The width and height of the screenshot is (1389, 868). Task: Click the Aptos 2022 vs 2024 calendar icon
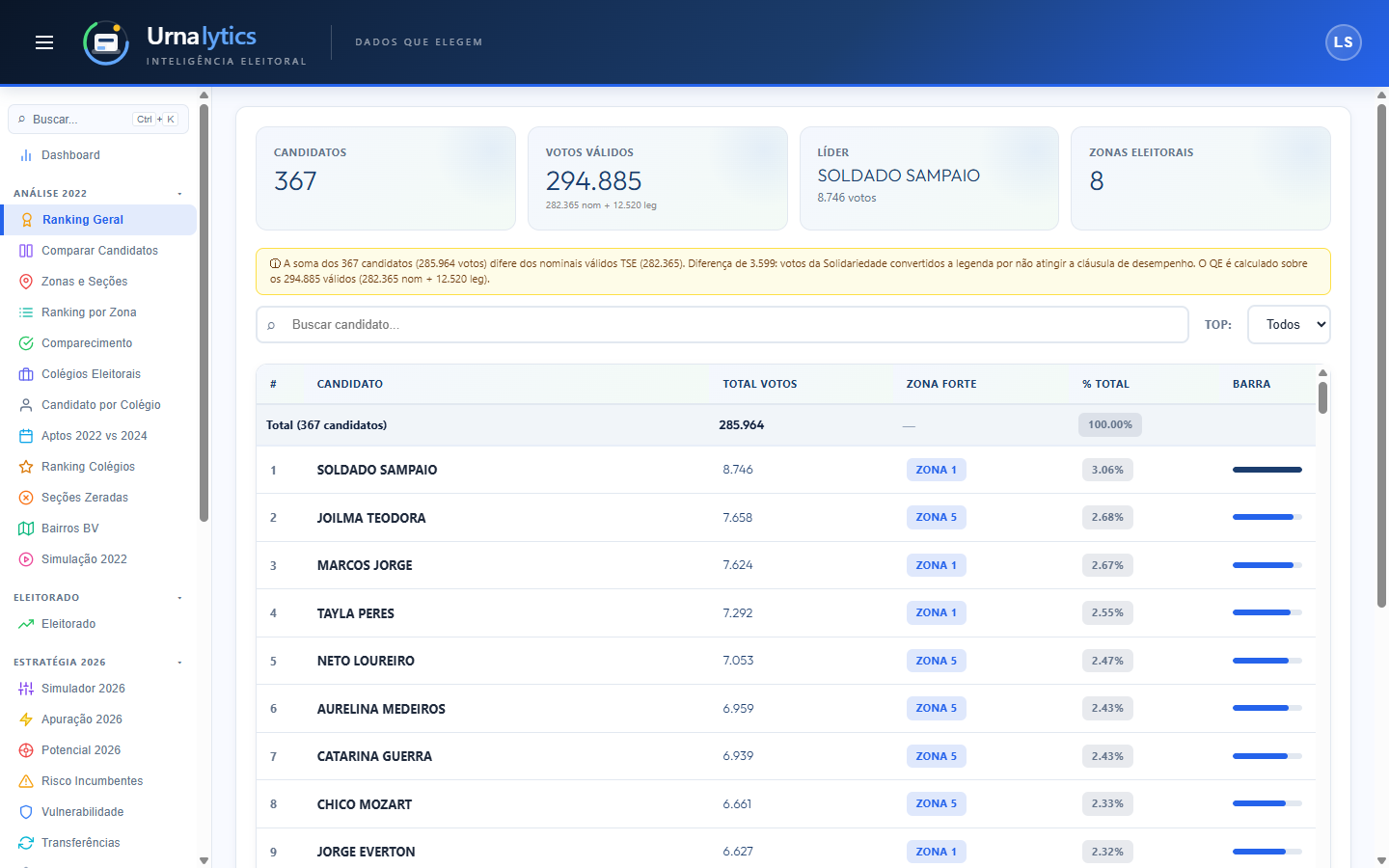[26, 436]
